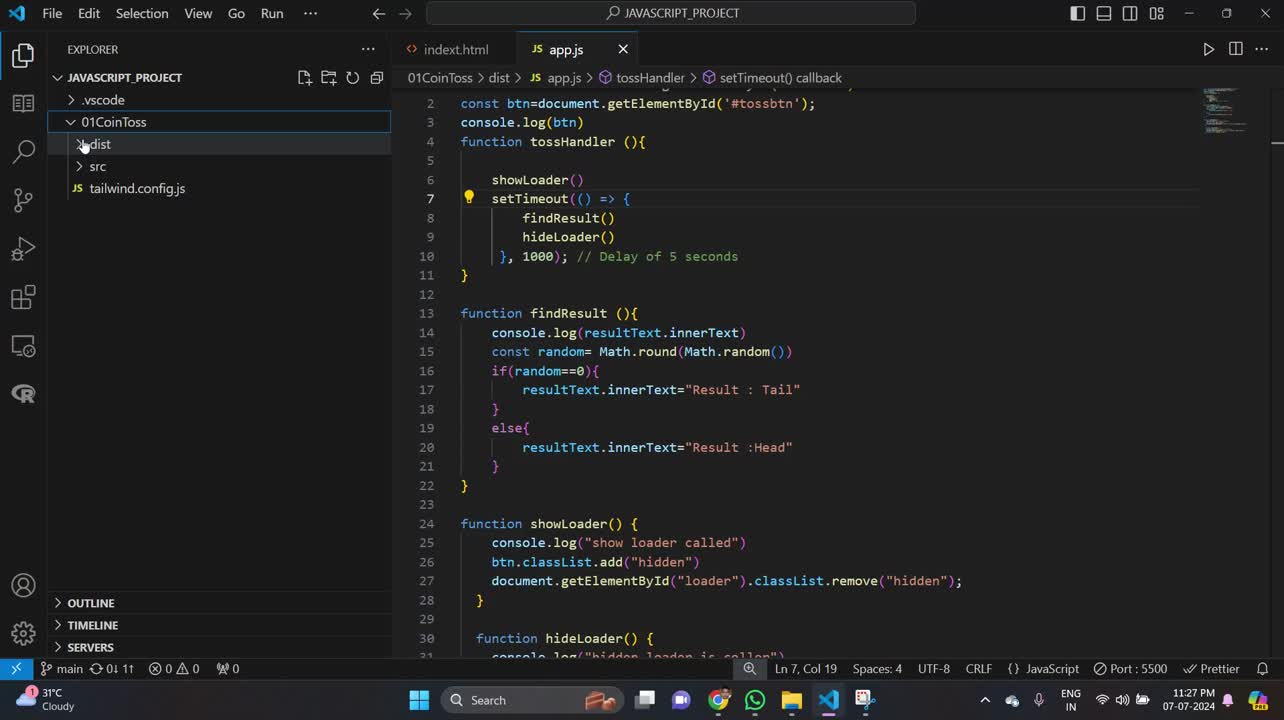Toggle the secondary side bar
This screenshot has width=1284, height=720.
pos(1130,14)
